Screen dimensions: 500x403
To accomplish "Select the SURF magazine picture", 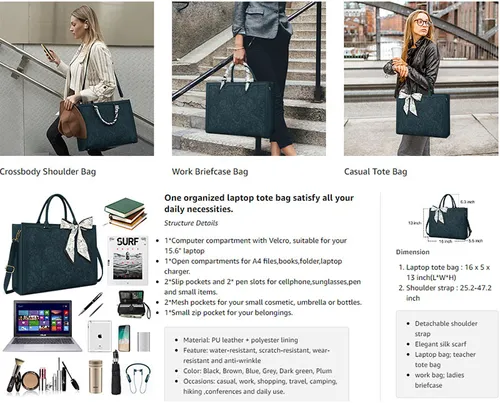I will coord(127,261).
